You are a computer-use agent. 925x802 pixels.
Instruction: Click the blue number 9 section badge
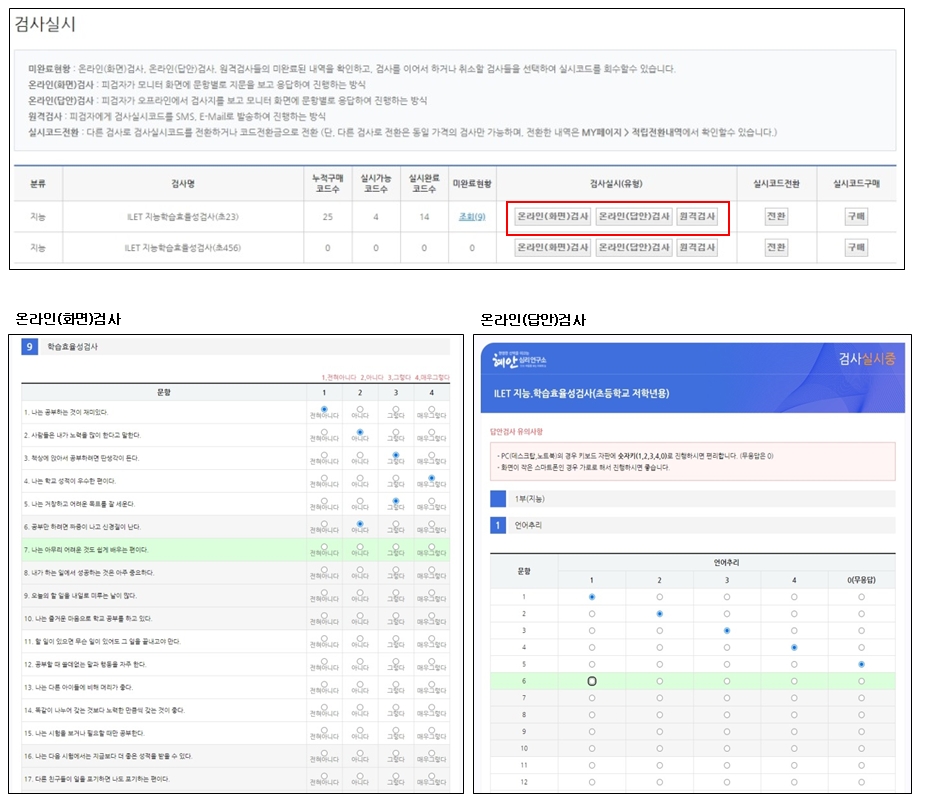tap(30, 347)
